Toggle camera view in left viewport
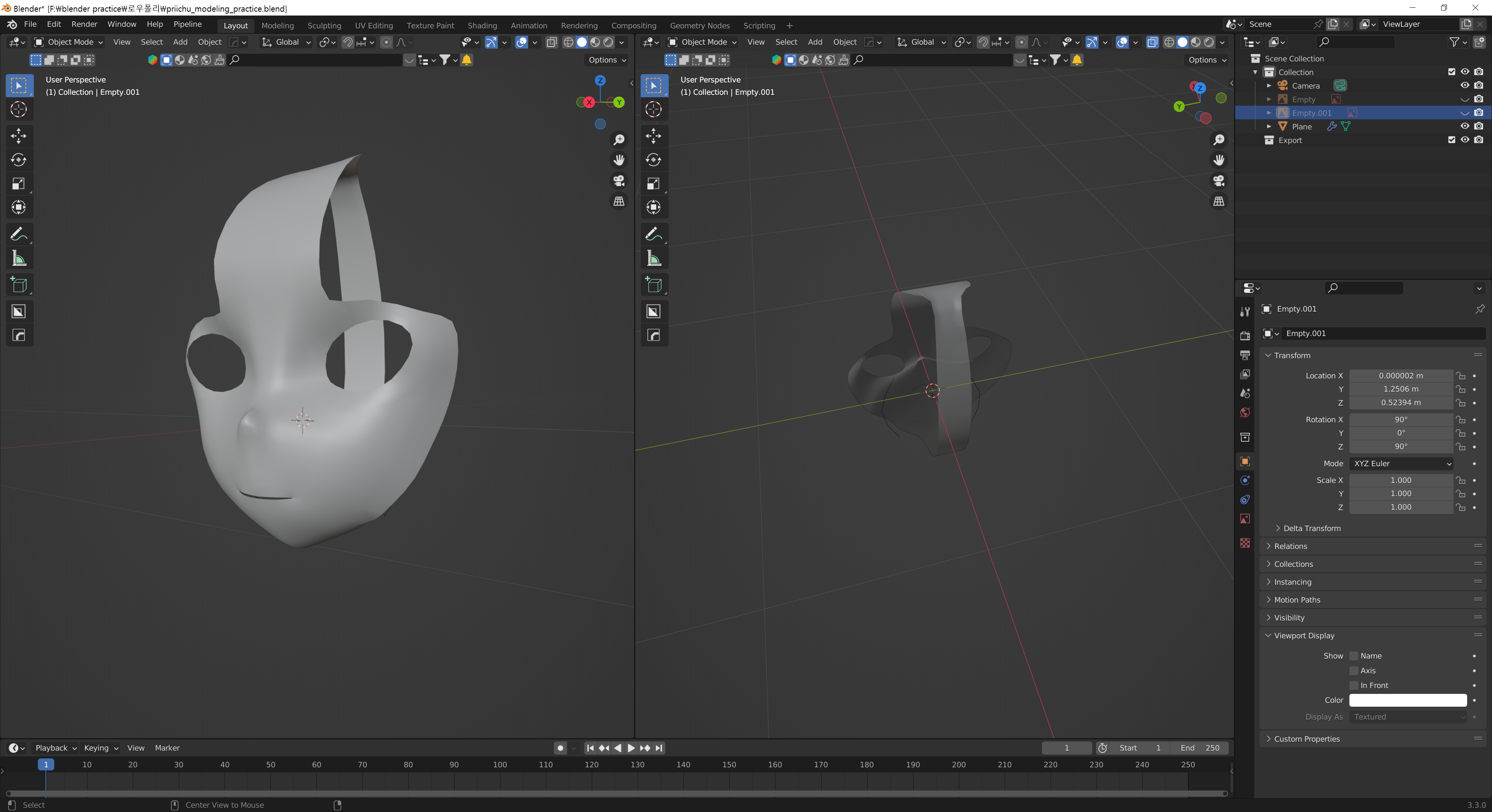Screen dimensions: 1492x812 tap(619, 181)
